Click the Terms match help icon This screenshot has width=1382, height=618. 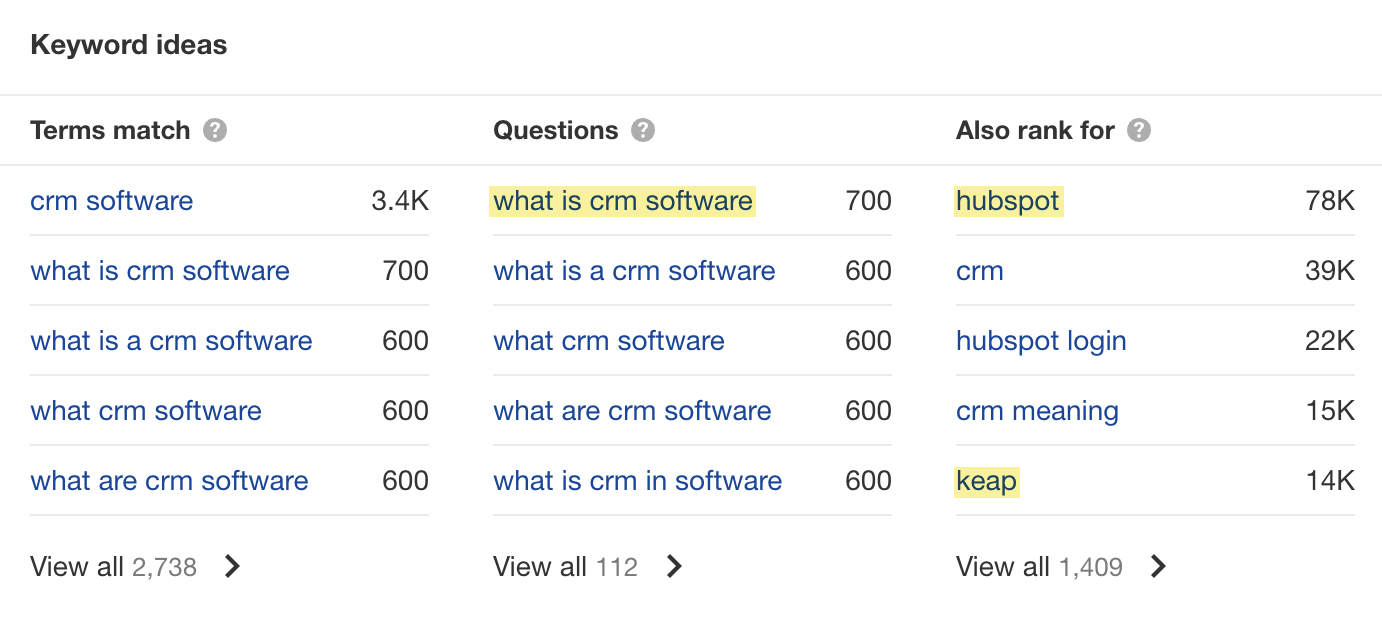click(214, 130)
